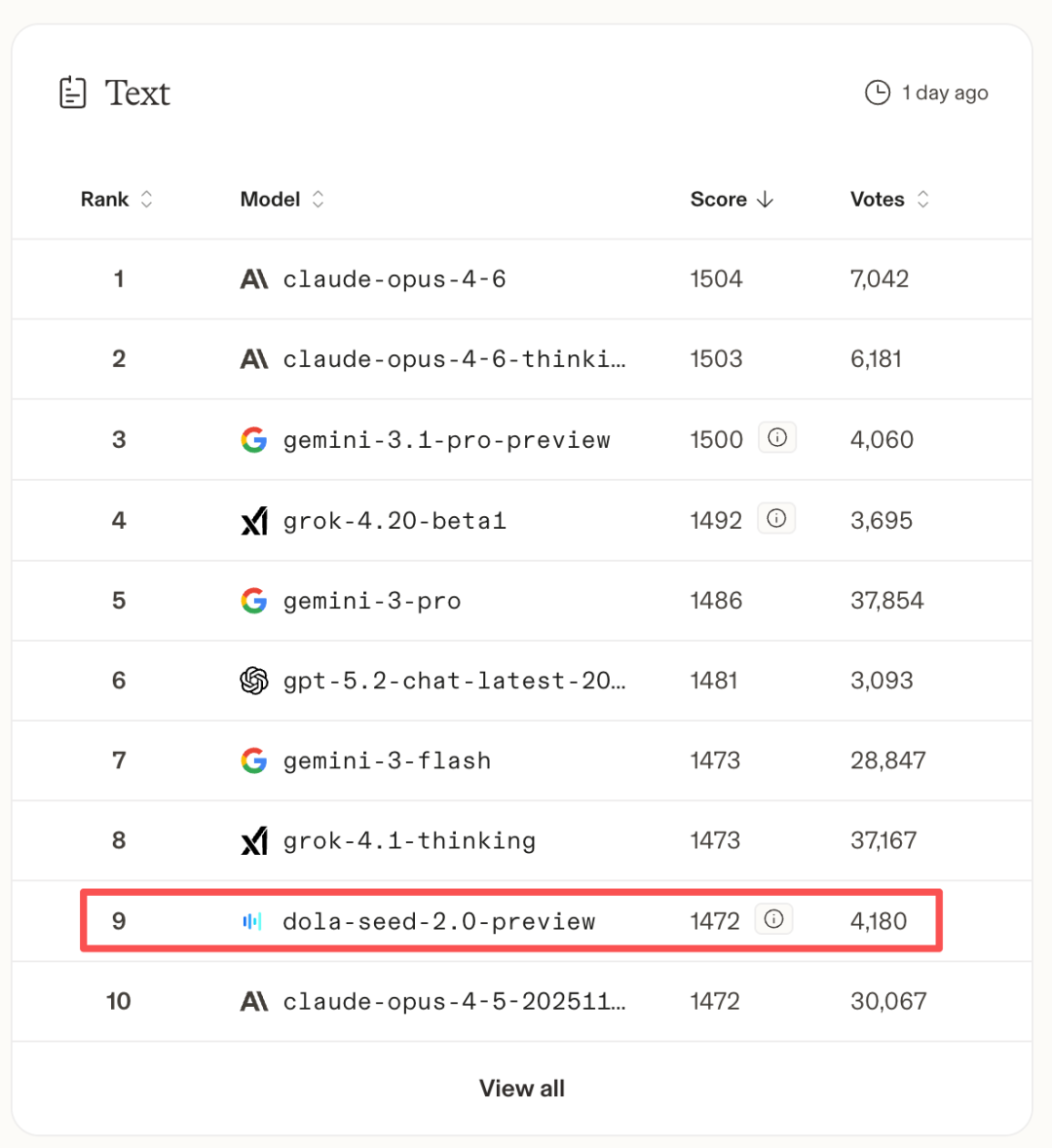
Task: Click the 30,067 votes value
Action: point(888,1001)
